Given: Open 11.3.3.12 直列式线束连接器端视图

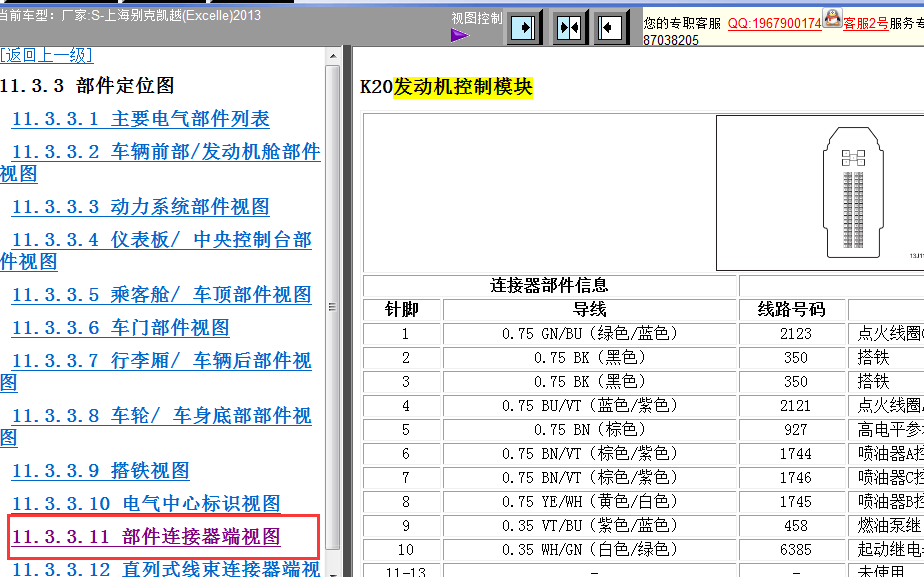Looking at the screenshot, I should click(x=166, y=569).
